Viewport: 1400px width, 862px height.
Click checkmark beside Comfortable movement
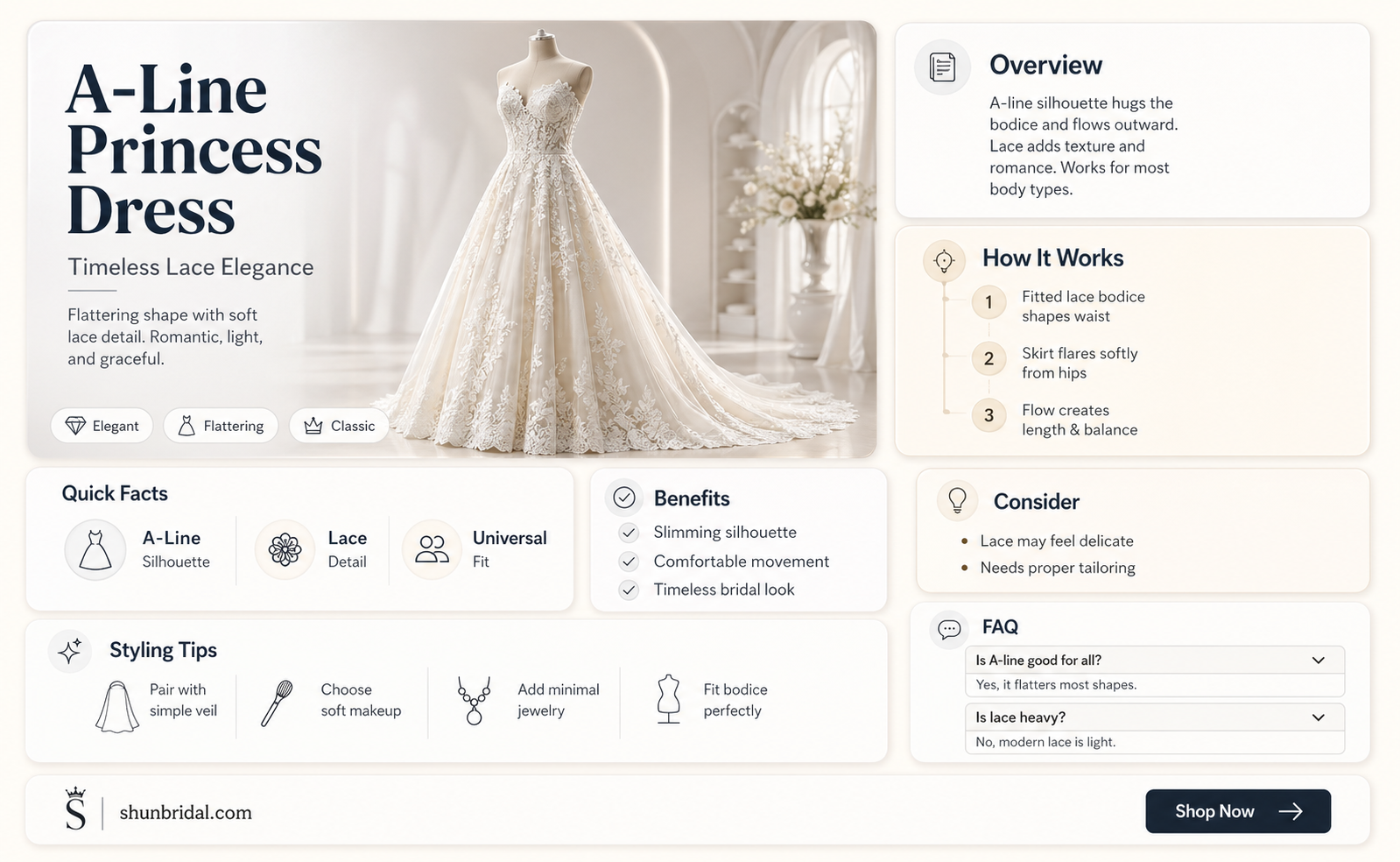(629, 562)
